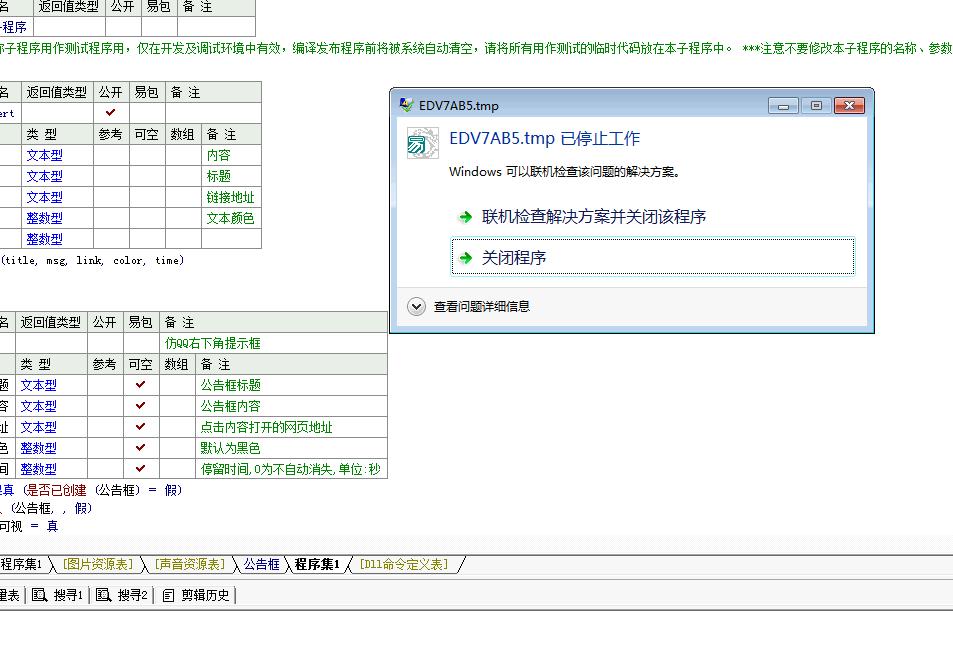Click the 搜寻2 magnifier icon
Image resolution: width=953 pixels, height=652 pixels.
(104, 595)
